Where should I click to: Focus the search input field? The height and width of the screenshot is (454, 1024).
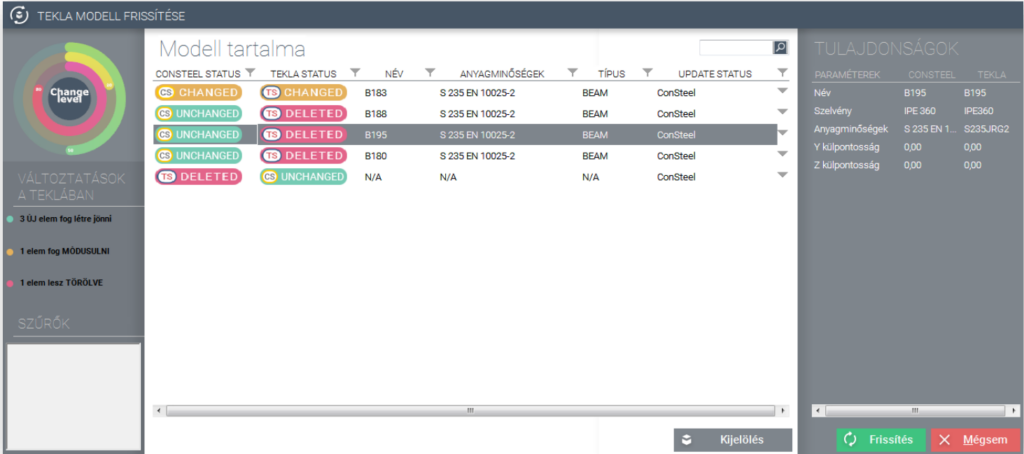pos(736,48)
